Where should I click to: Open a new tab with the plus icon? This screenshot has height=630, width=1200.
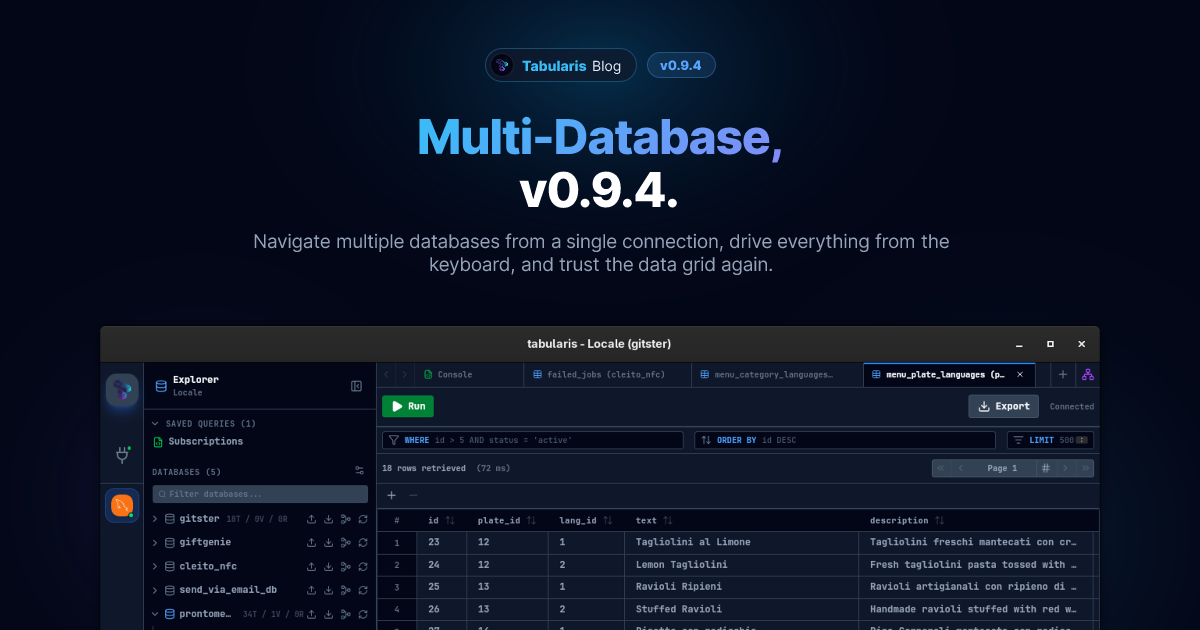(1063, 374)
